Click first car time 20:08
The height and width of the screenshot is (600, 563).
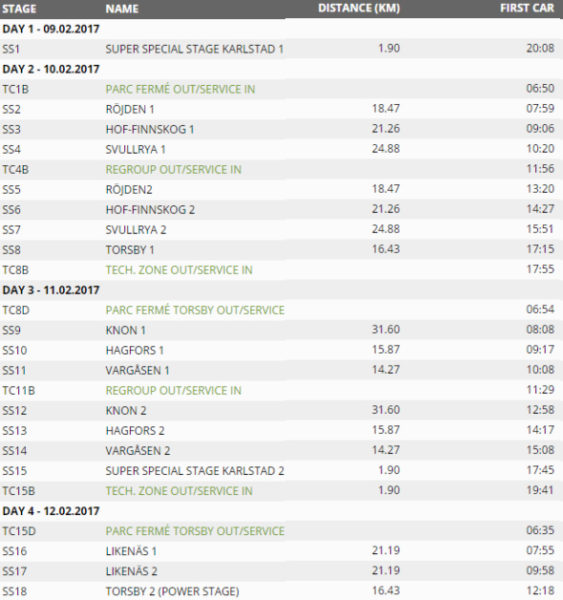540,48
